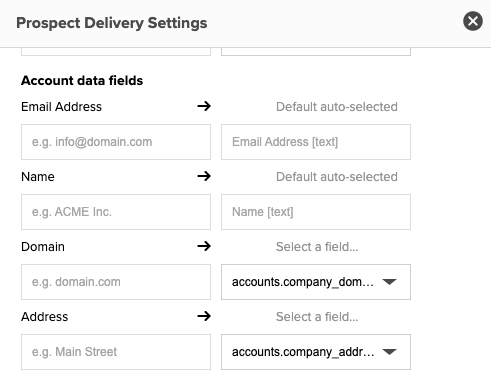Click 'Default auto-selected' text for Email Address
The height and width of the screenshot is (377, 491).
click(337, 107)
